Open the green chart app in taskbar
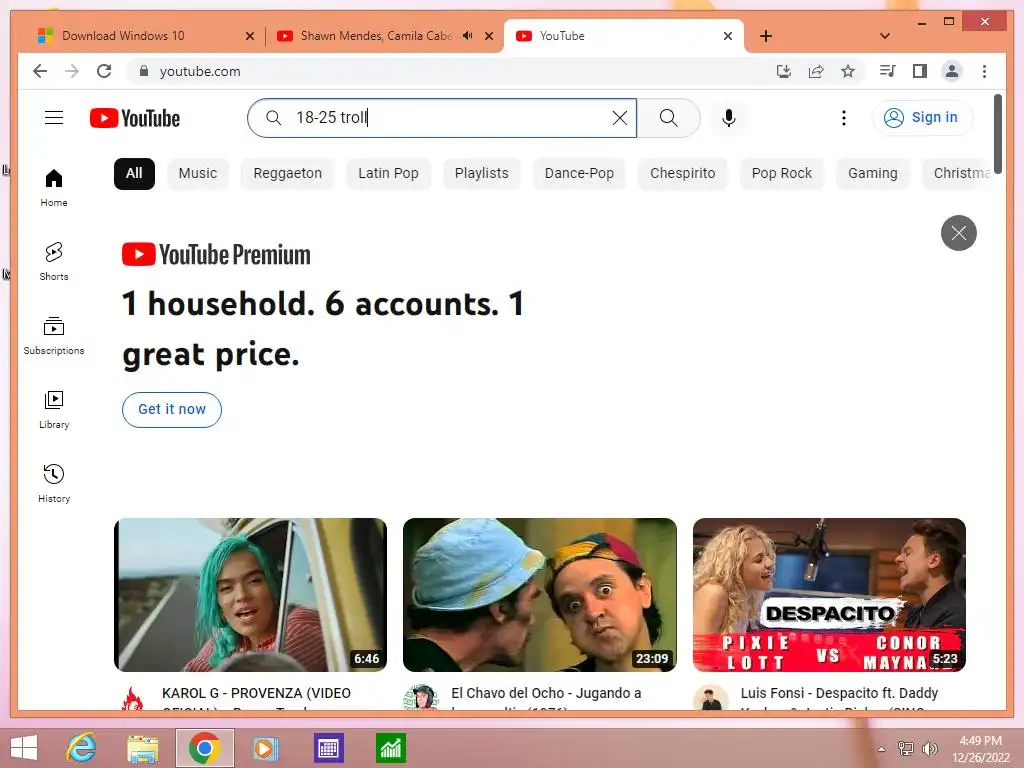The image size is (1024, 768). click(391, 748)
